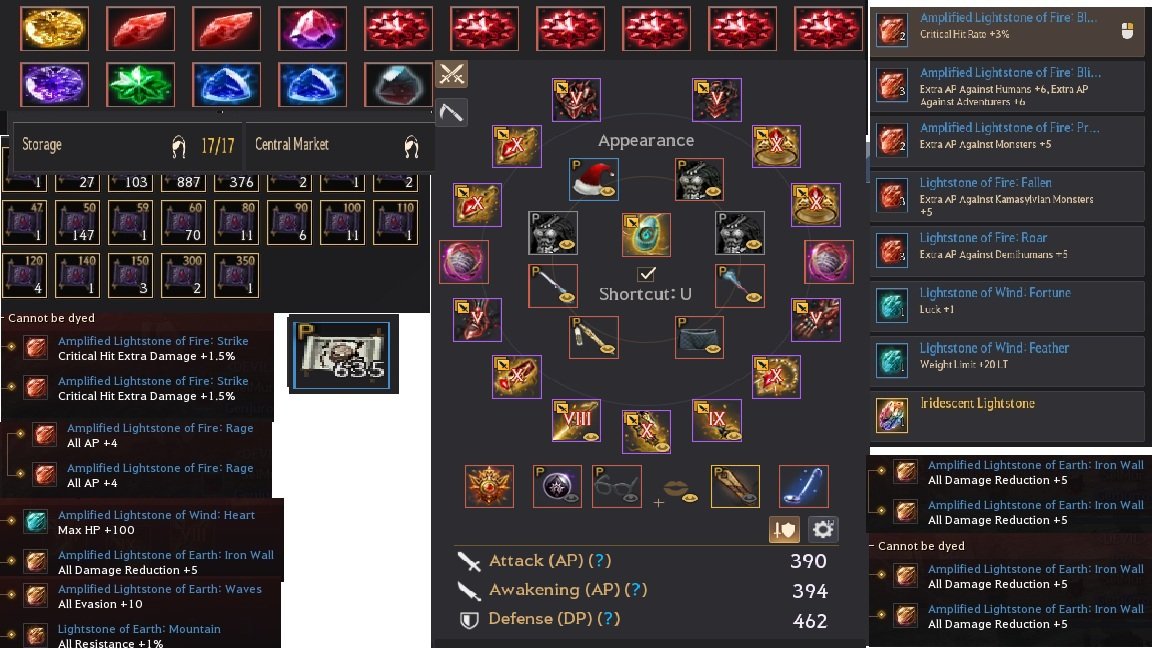
Task: Select the green star-shaped crystal
Action: click(x=140, y=84)
